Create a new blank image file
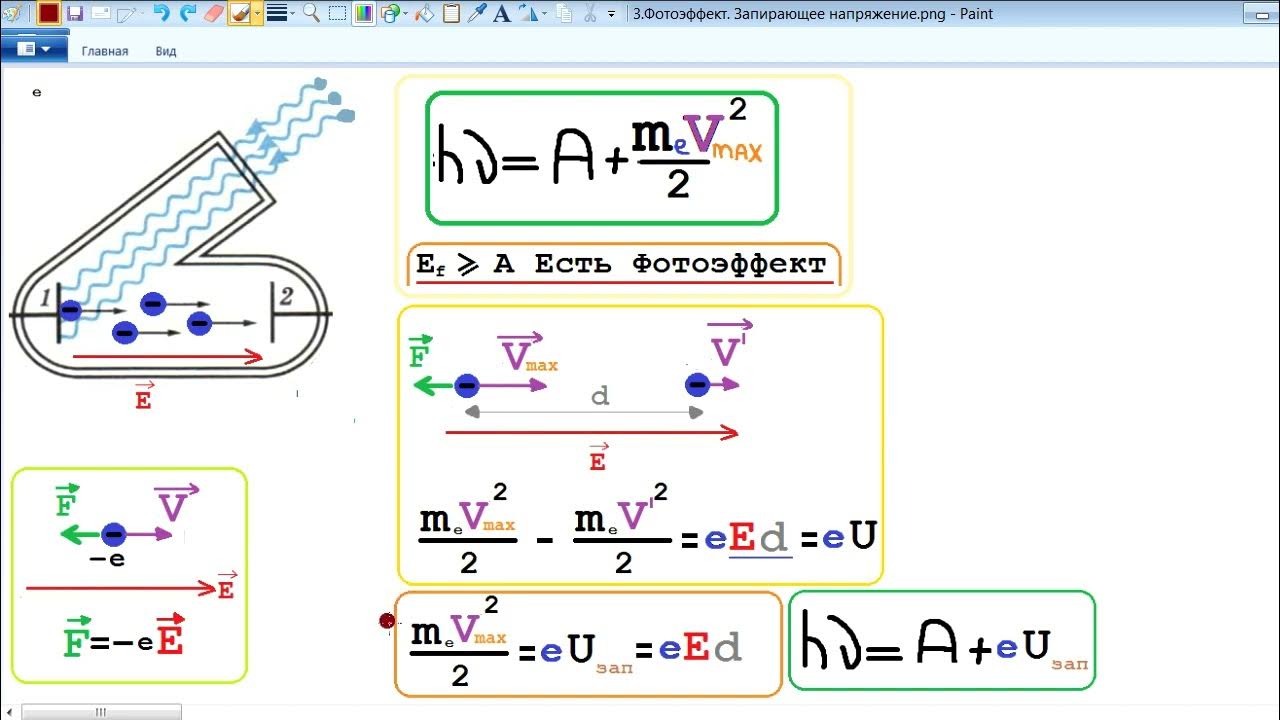Screen dimensions: 1280x720 tap(127, 14)
